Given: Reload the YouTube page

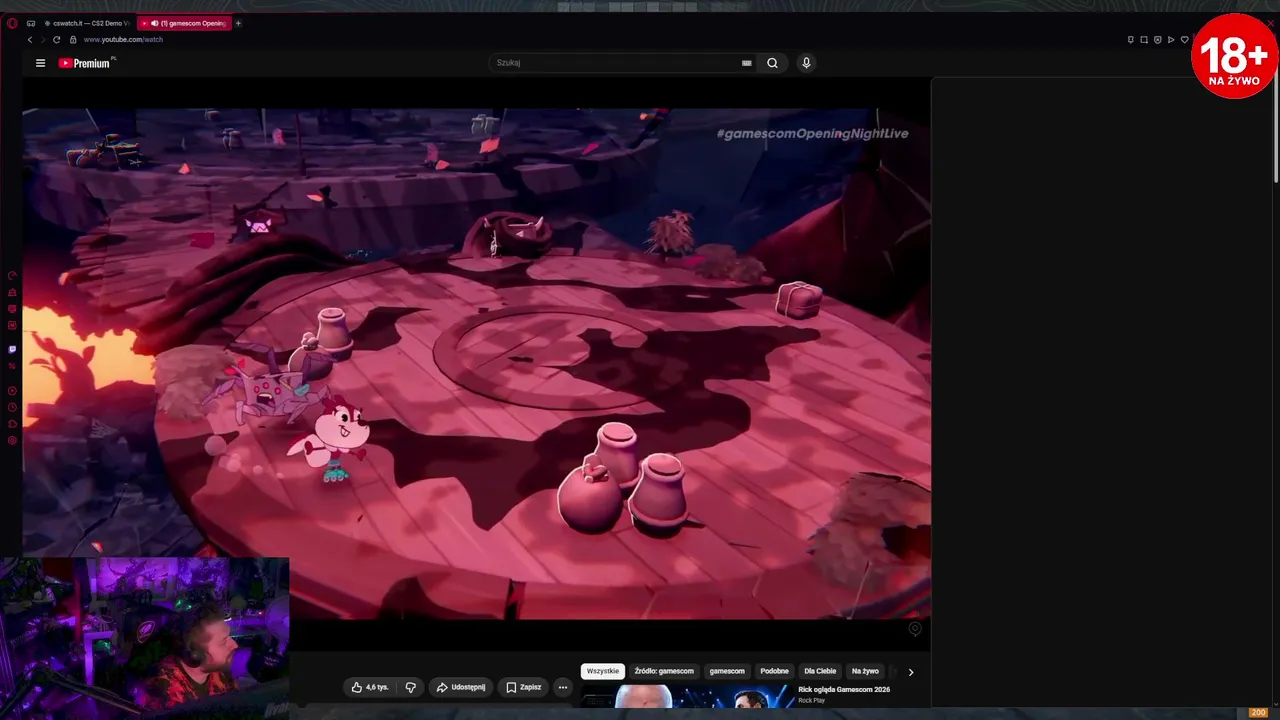Looking at the screenshot, I should 57,40.
